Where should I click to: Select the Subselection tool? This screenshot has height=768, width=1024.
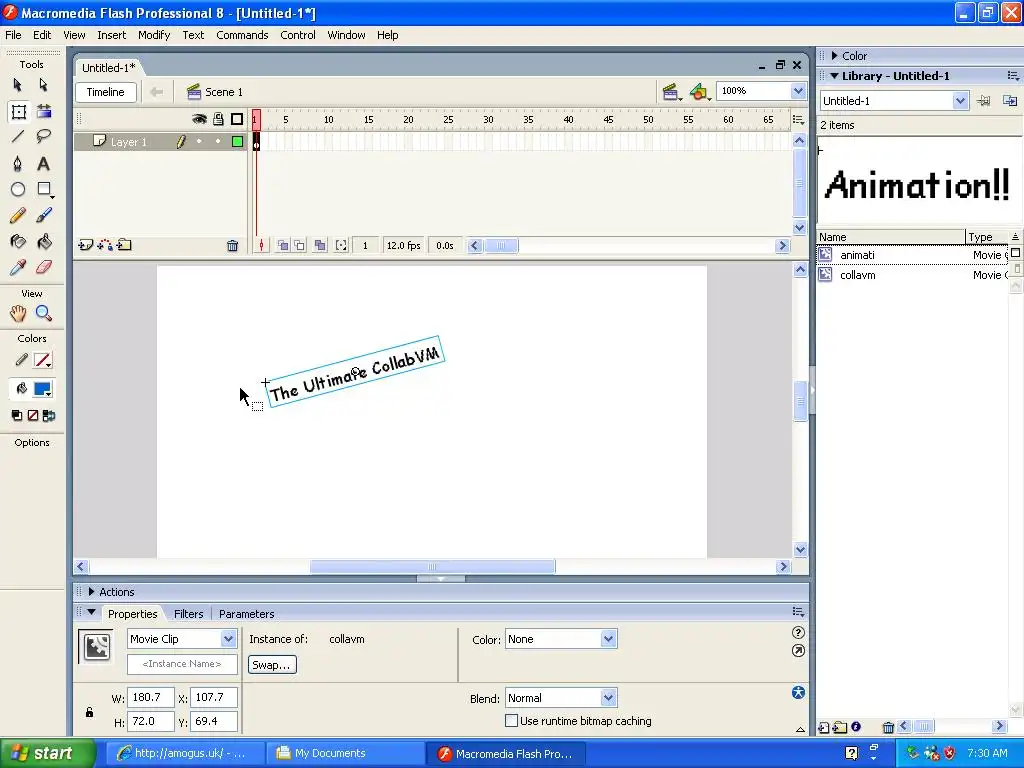click(x=44, y=85)
